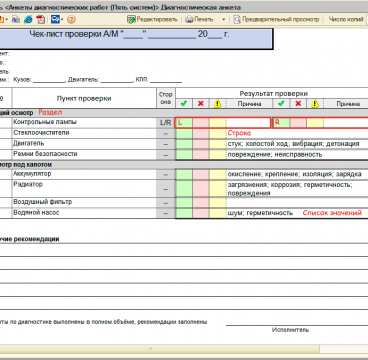Open the Word export icon in toolbar
The image size is (368, 360).
coord(16,20)
